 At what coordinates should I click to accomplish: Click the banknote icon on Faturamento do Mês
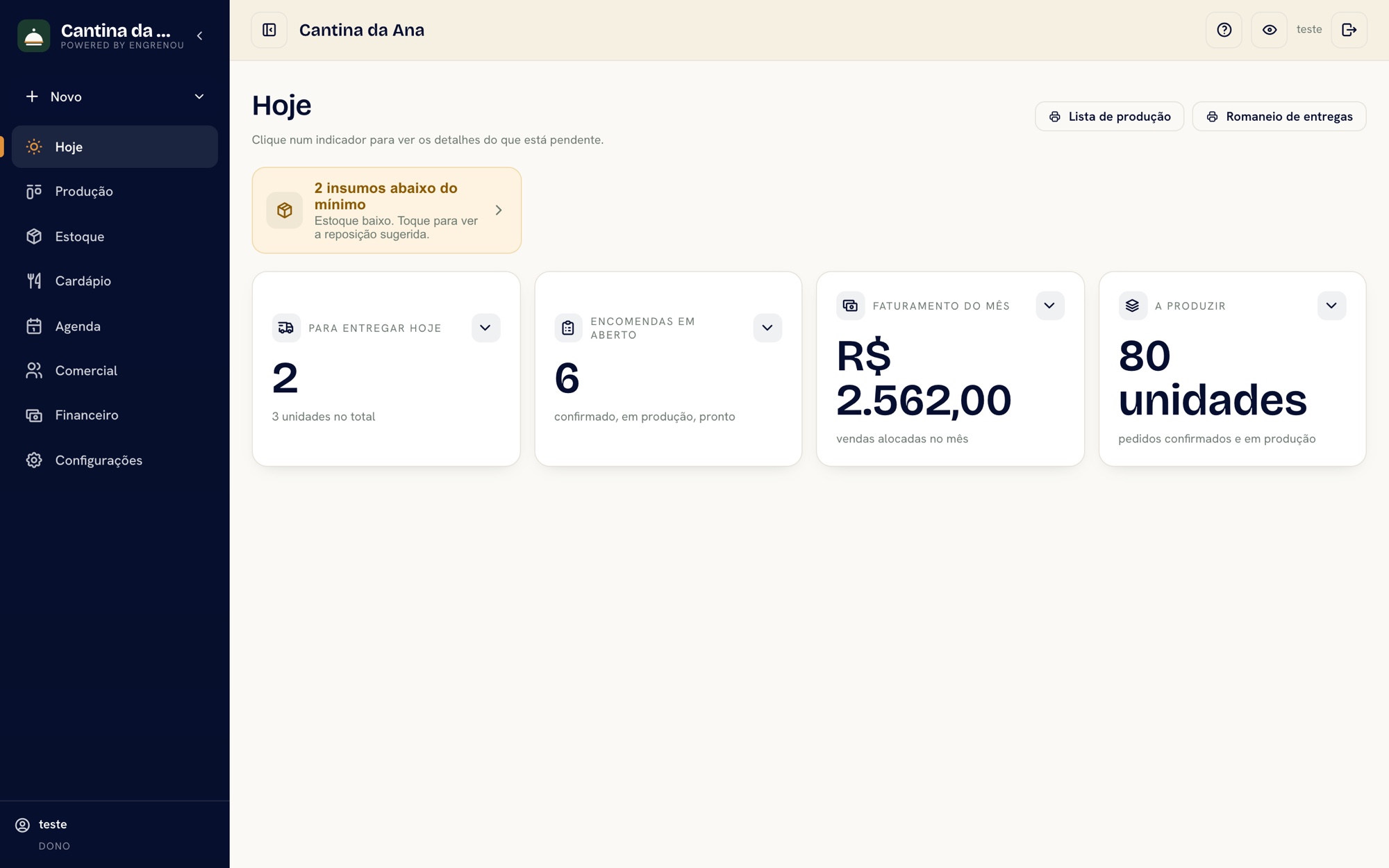[850, 306]
